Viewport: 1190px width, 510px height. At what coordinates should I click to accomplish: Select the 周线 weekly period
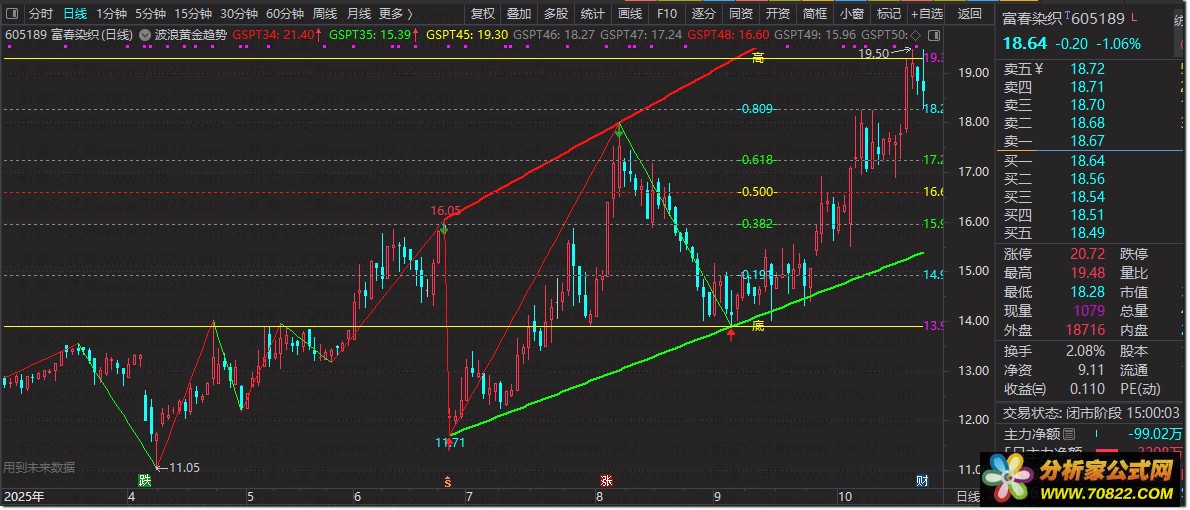coord(325,14)
